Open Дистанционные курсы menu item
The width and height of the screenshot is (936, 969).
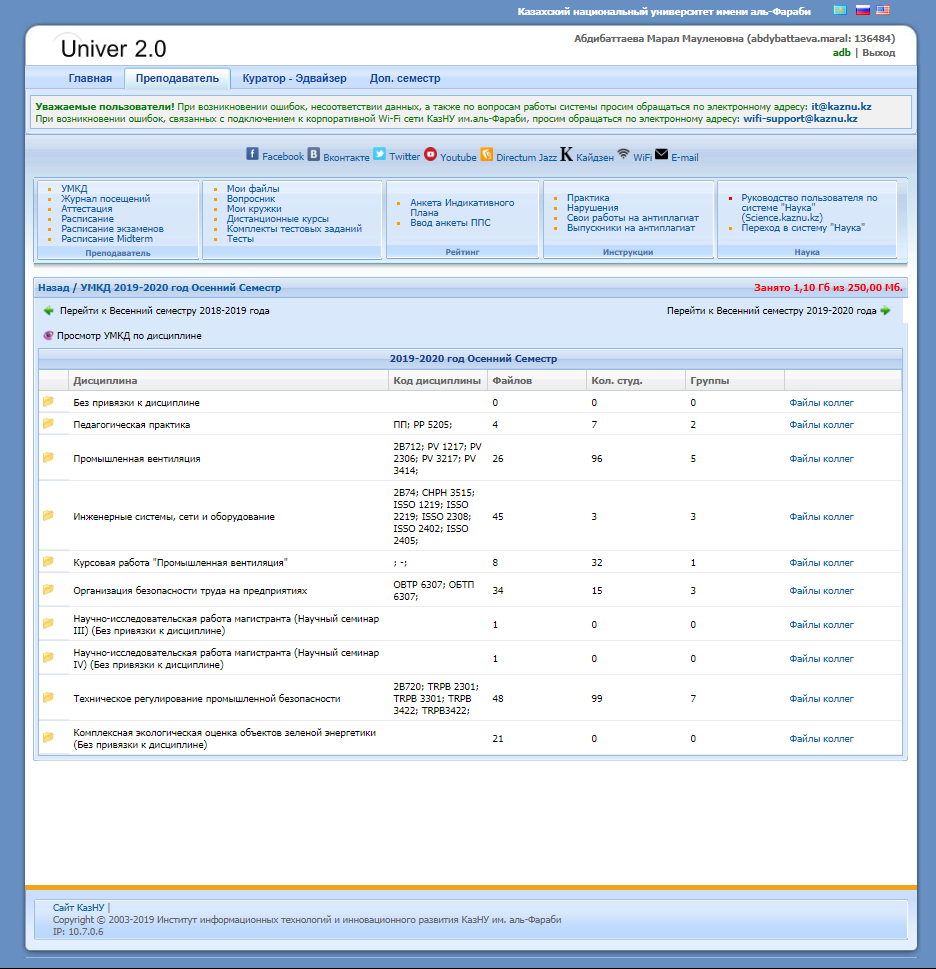[277, 219]
